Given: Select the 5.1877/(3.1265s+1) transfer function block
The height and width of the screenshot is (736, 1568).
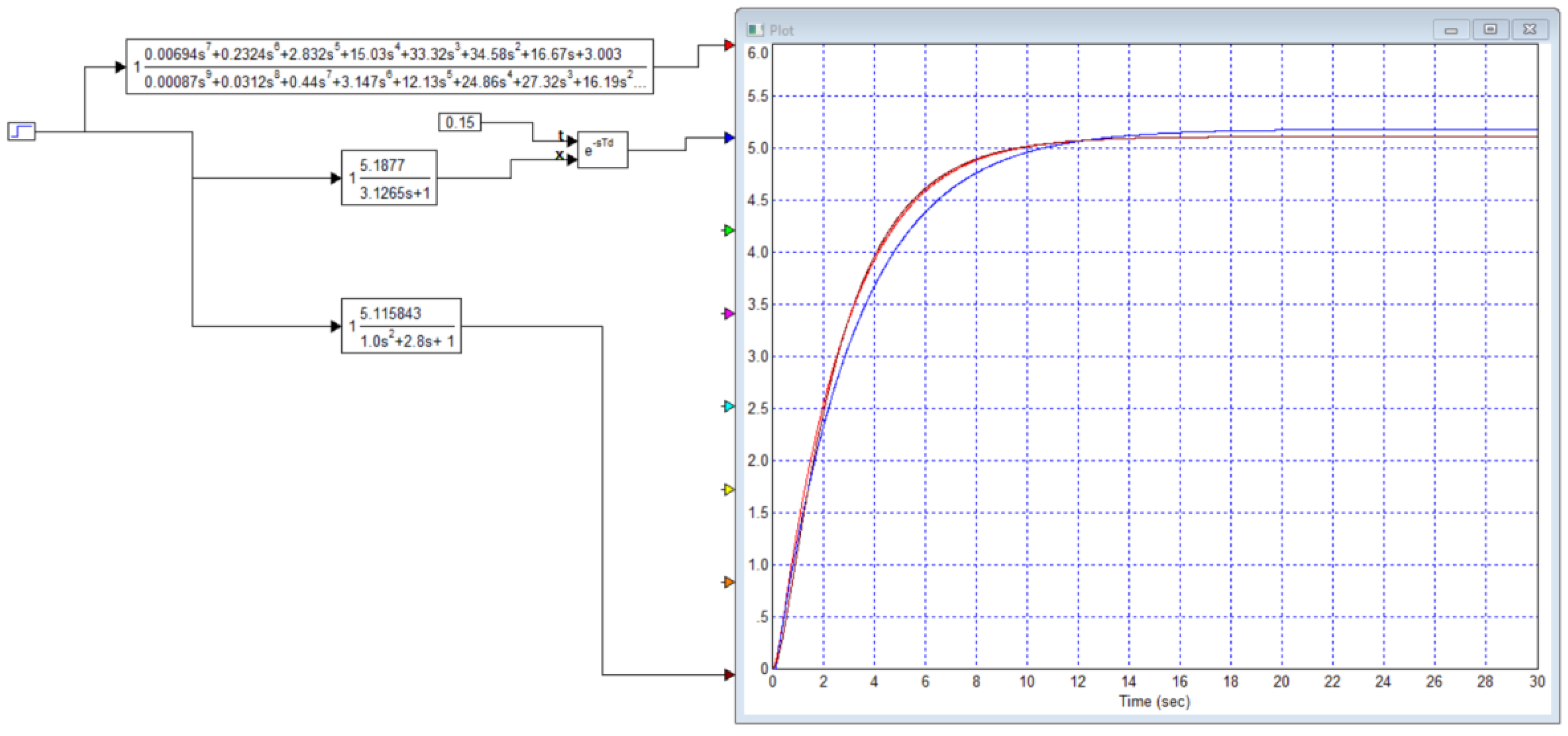Looking at the screenshot, I should click(389, 178).
